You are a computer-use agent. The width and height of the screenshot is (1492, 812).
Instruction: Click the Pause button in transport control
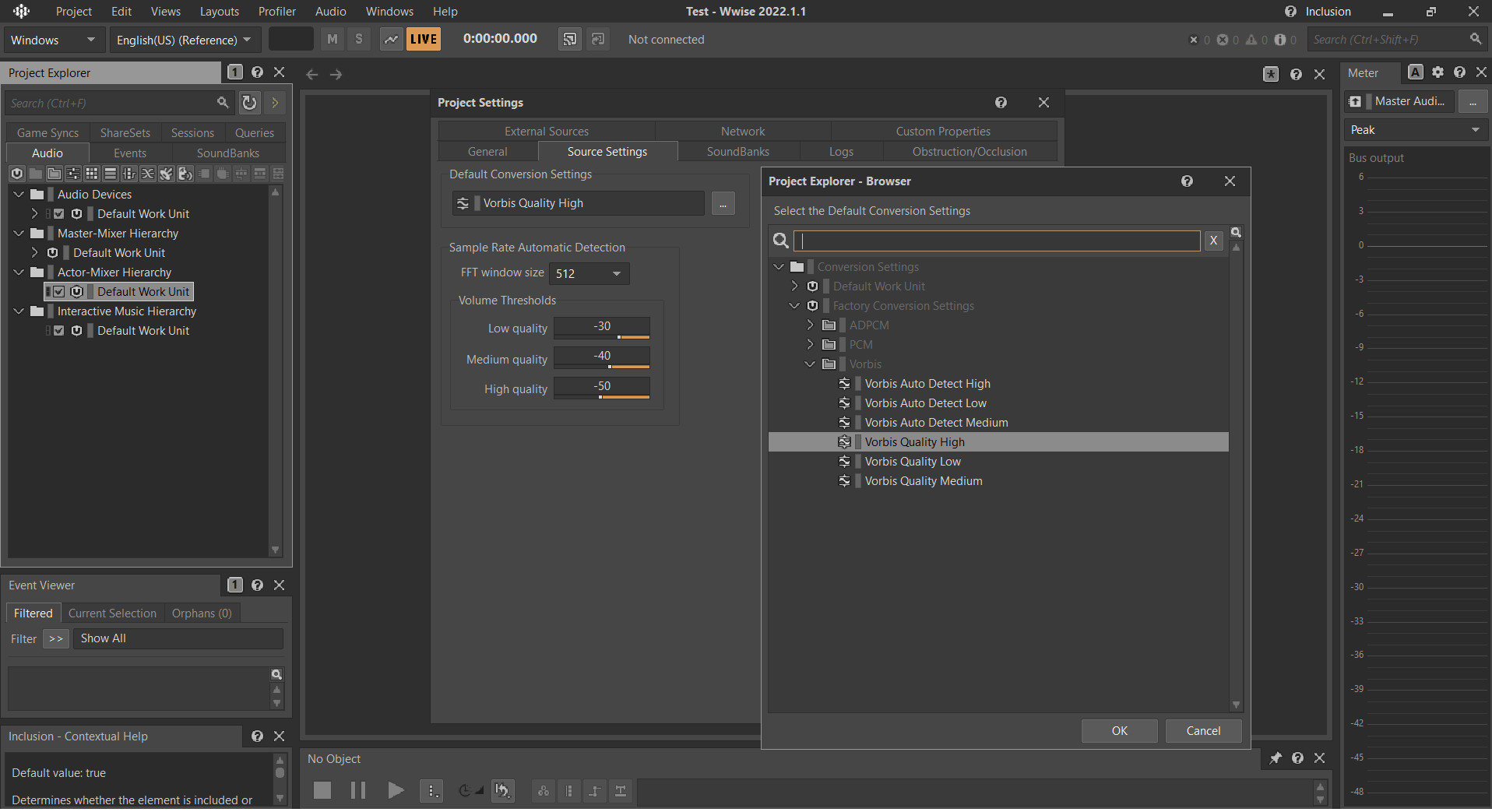coord(358,791)
